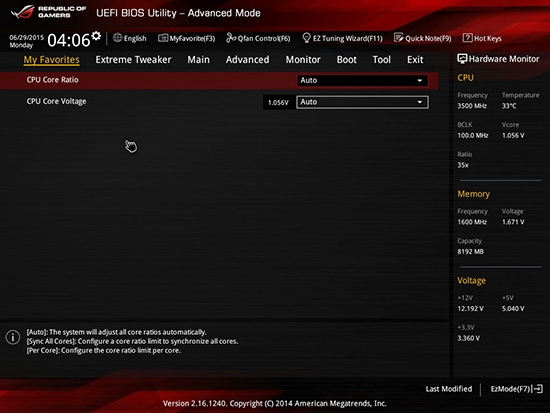The height and width of the screenshot is (413, 550).
Task: Click the 1.056 V Vcore value
Action: 513,135
